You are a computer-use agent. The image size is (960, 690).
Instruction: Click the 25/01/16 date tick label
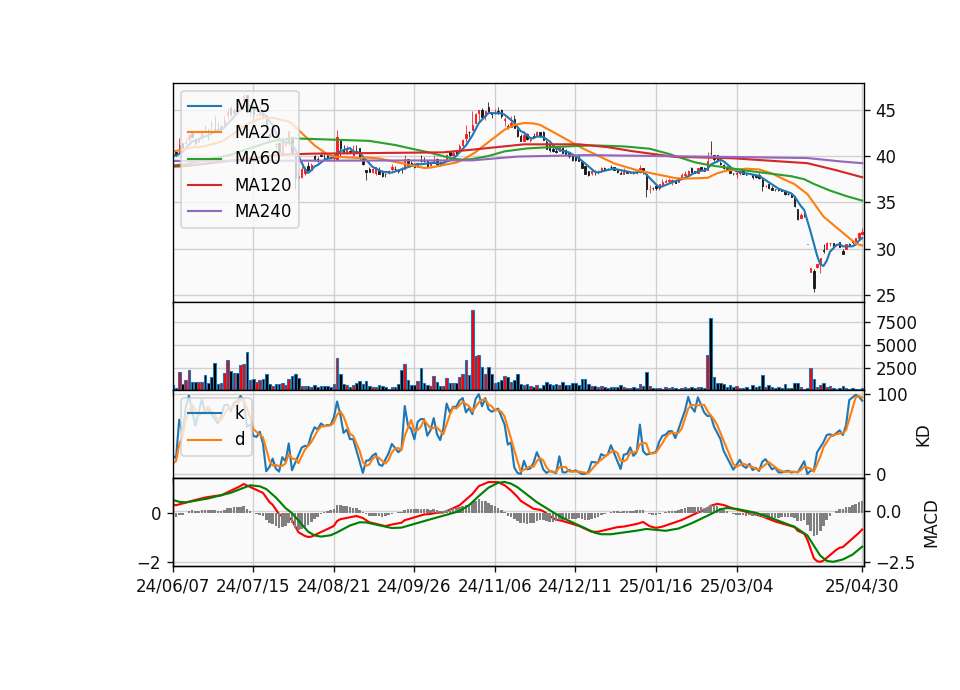pyautogui.click(x=656, y=586)
